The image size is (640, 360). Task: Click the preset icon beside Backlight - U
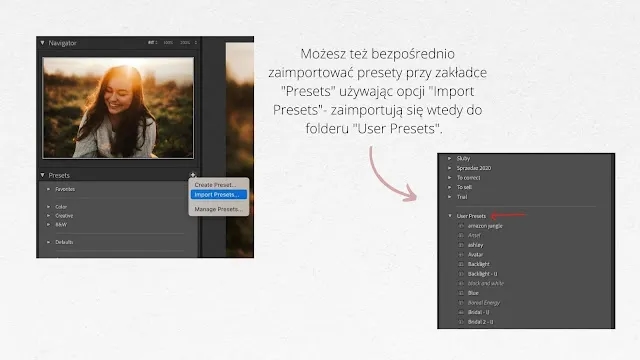tap(461, 274)
